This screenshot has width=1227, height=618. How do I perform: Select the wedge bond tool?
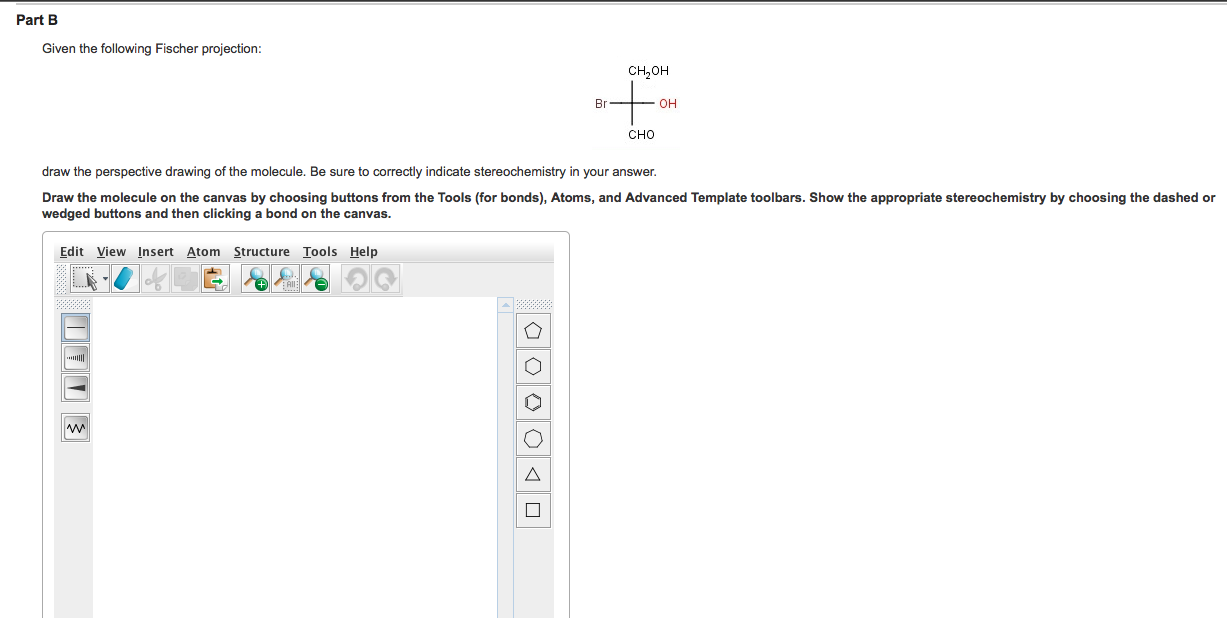(x=75, y=387)
